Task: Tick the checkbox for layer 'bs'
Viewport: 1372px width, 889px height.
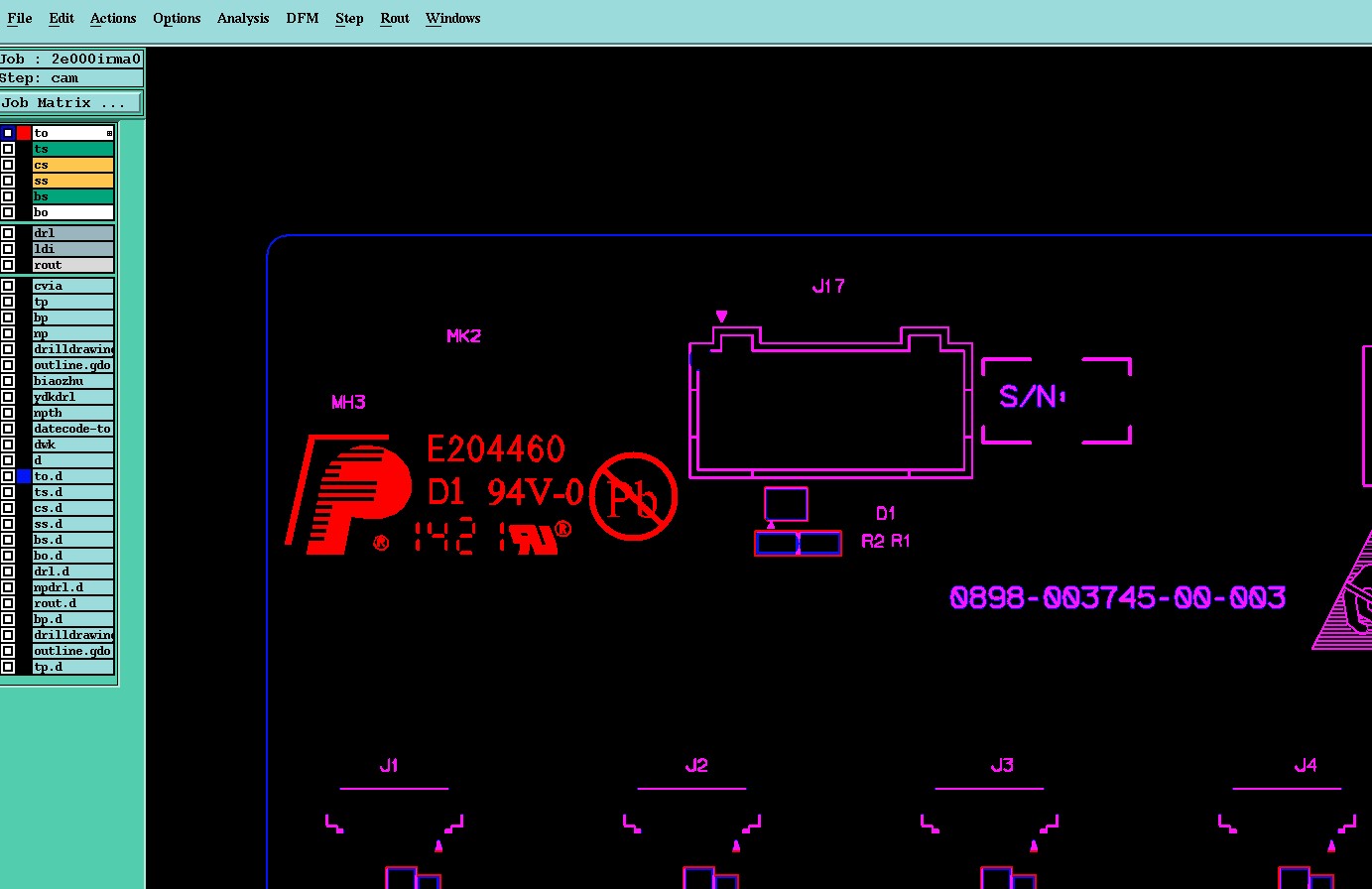Action: 8,196
